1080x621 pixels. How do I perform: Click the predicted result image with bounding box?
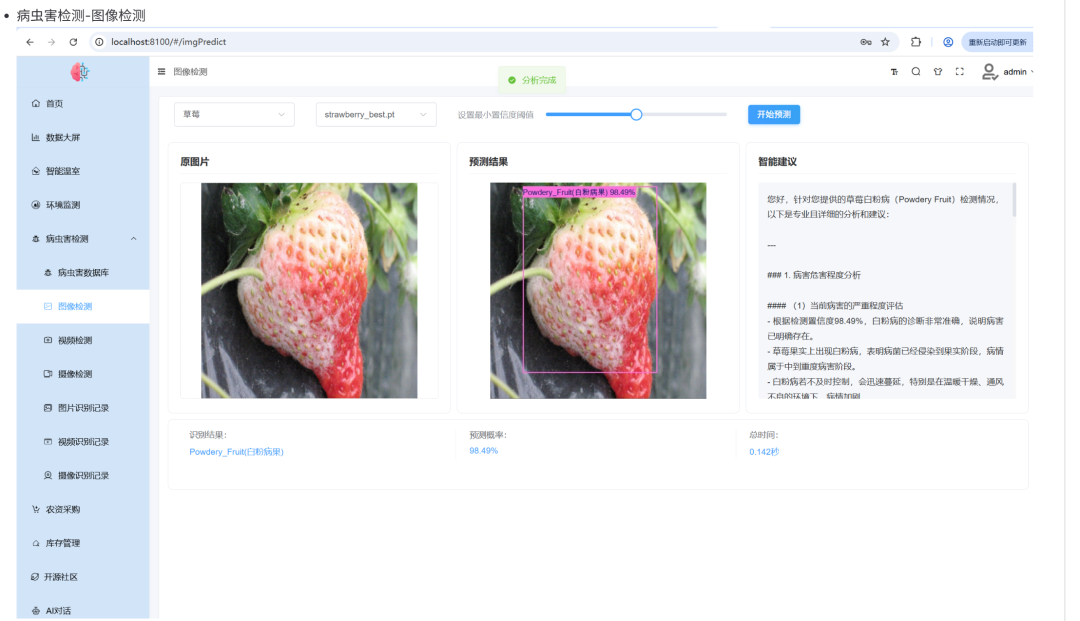tap(598, 291)
